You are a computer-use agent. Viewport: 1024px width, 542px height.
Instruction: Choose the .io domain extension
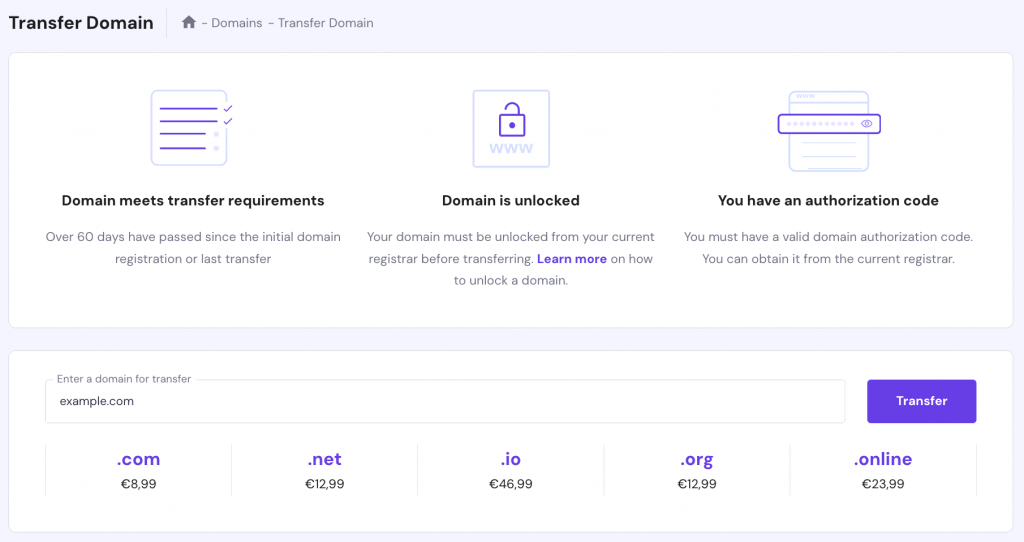(x=510, y=460)
